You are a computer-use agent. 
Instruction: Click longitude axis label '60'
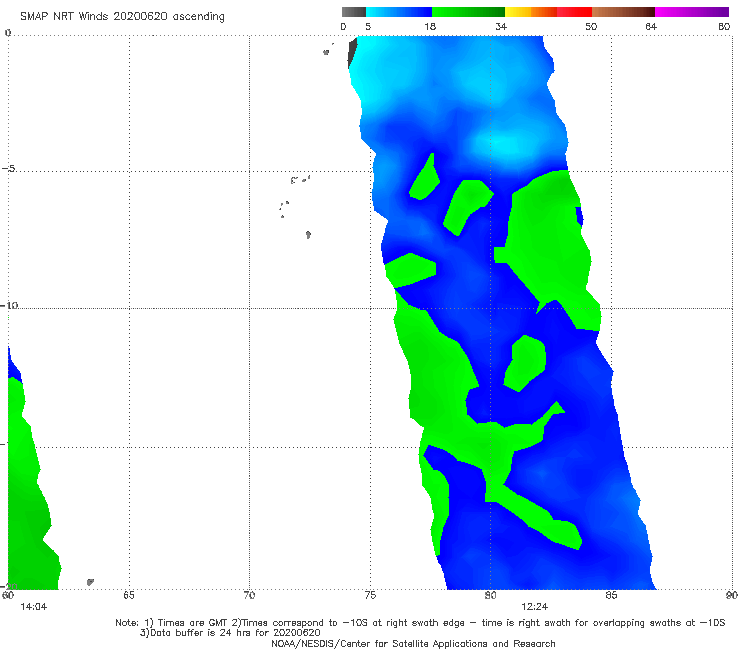coord(8,595)
